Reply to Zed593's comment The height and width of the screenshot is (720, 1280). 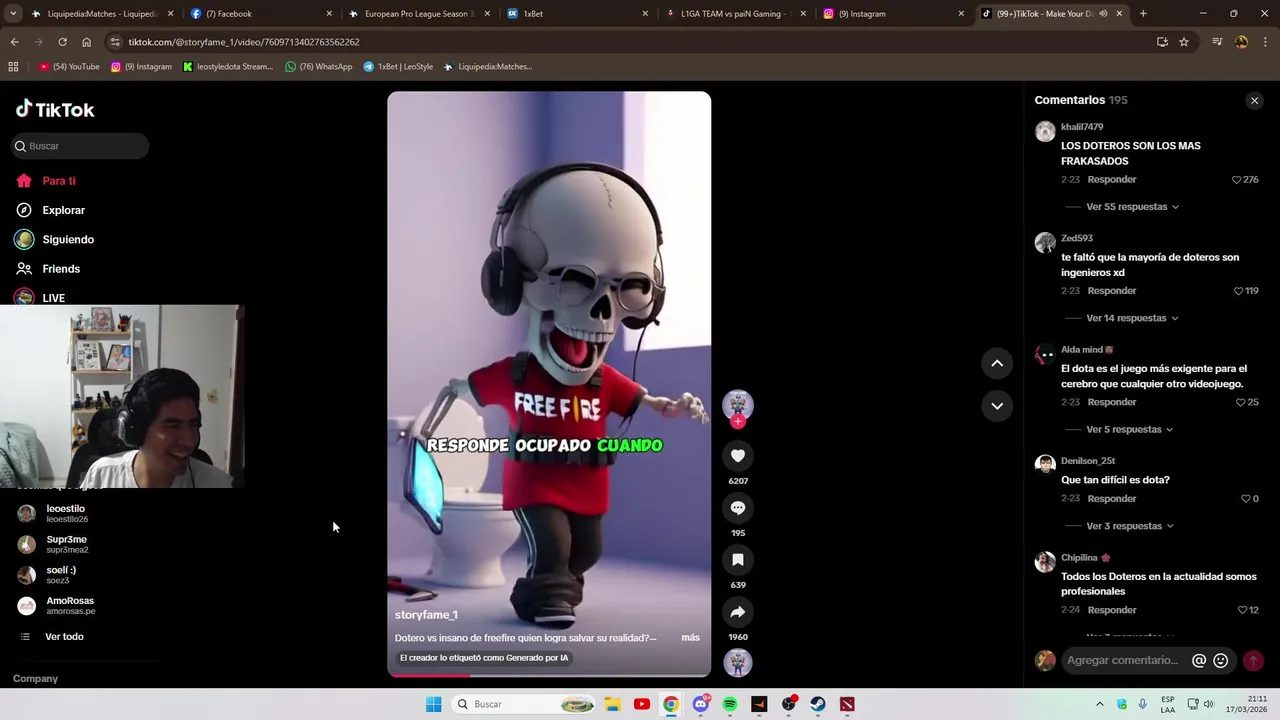coord(1112,291)
